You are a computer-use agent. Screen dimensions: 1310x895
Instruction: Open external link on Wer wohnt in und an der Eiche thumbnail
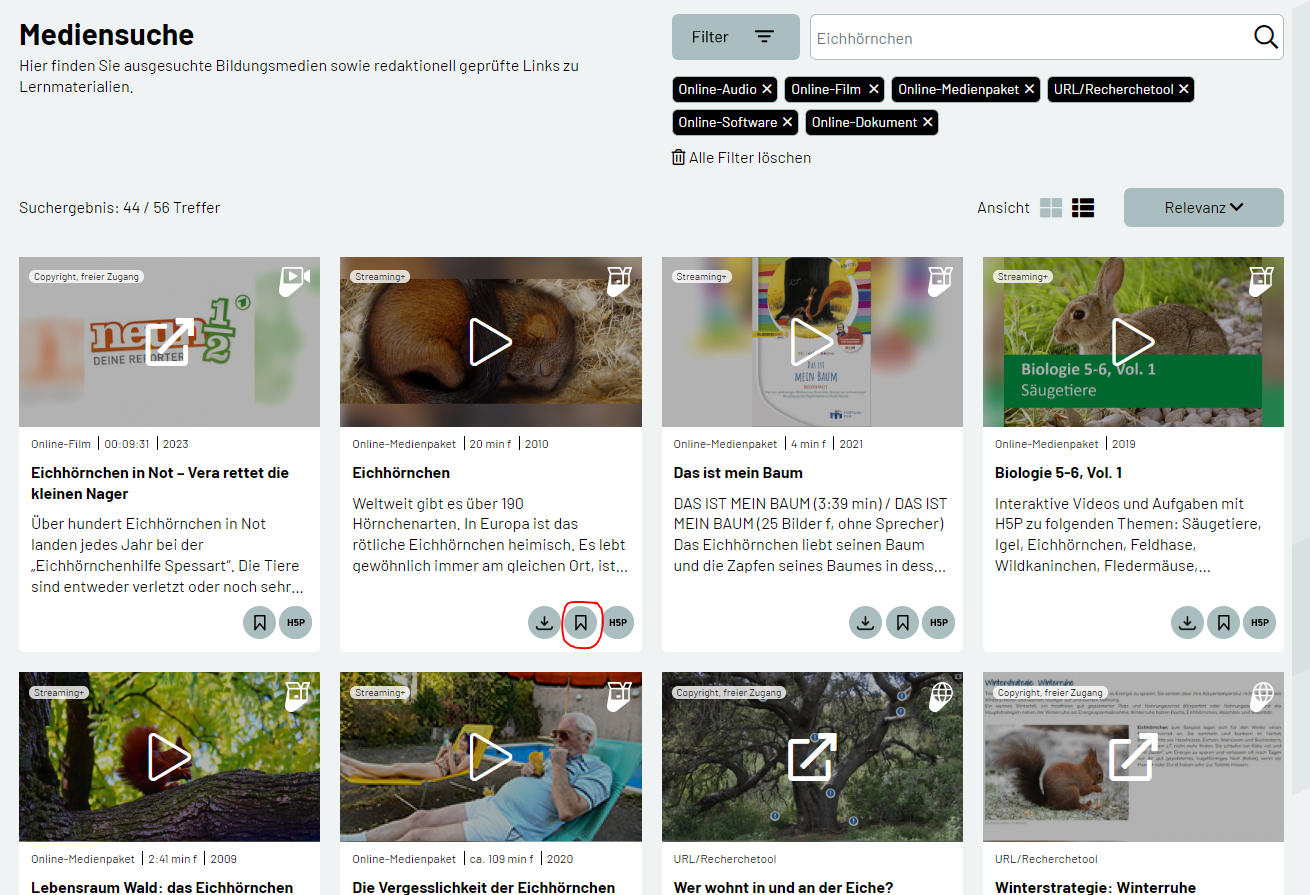[812, 757]
